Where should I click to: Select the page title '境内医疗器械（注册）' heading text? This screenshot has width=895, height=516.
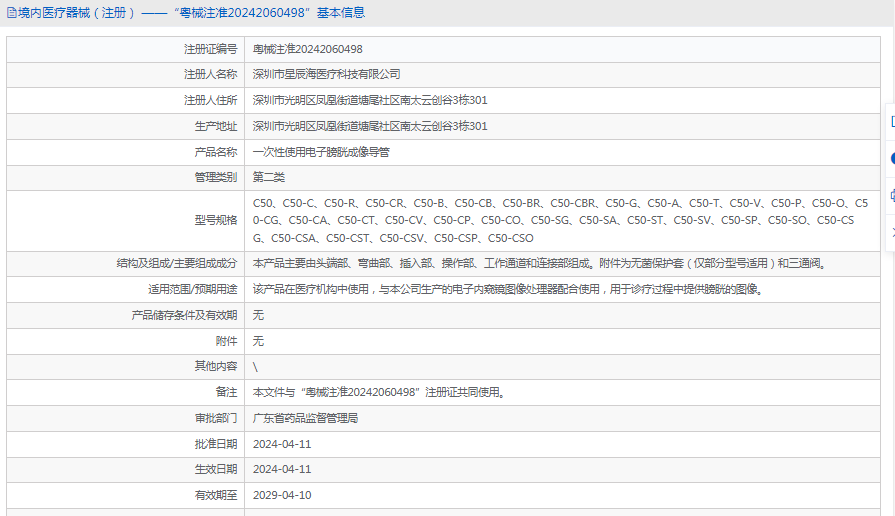[77, 13]
